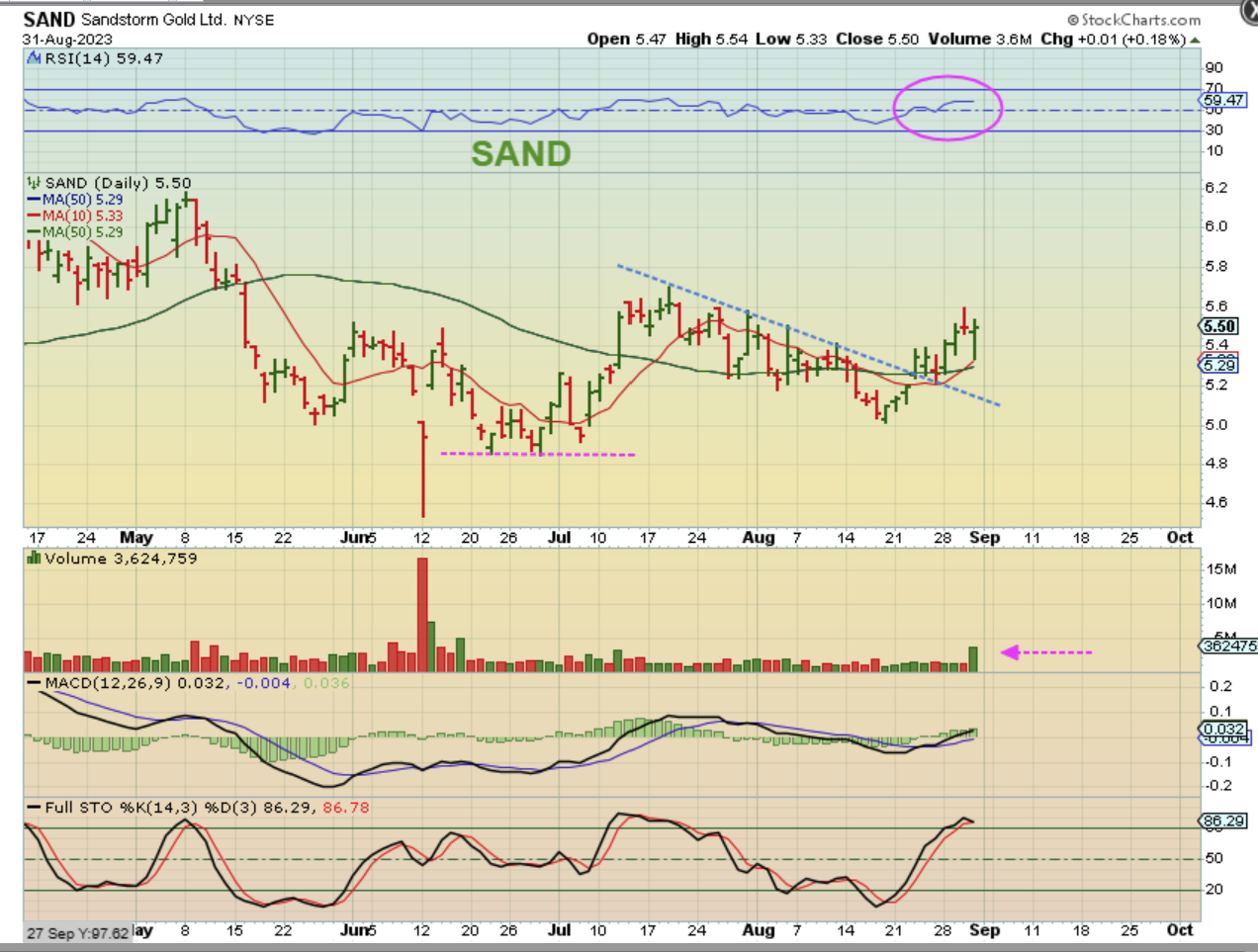Click the 5.50 last price tag on the price axis
1258x952 pixels.
point(1219,326)
